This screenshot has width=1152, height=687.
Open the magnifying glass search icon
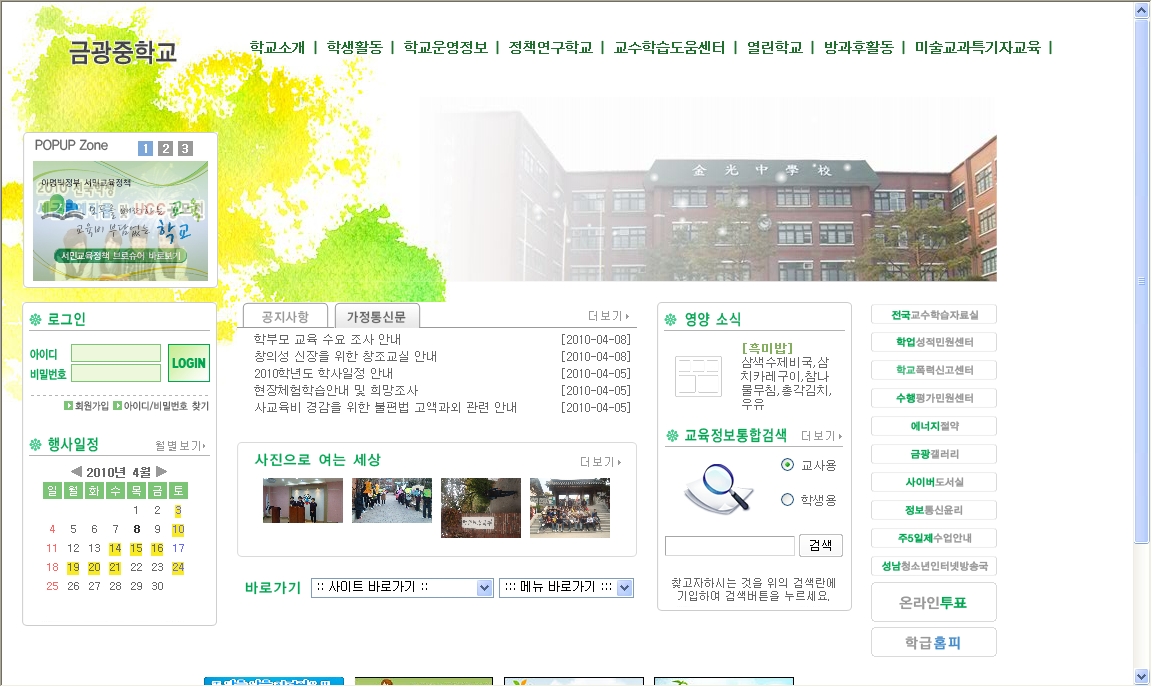(718, 488)
